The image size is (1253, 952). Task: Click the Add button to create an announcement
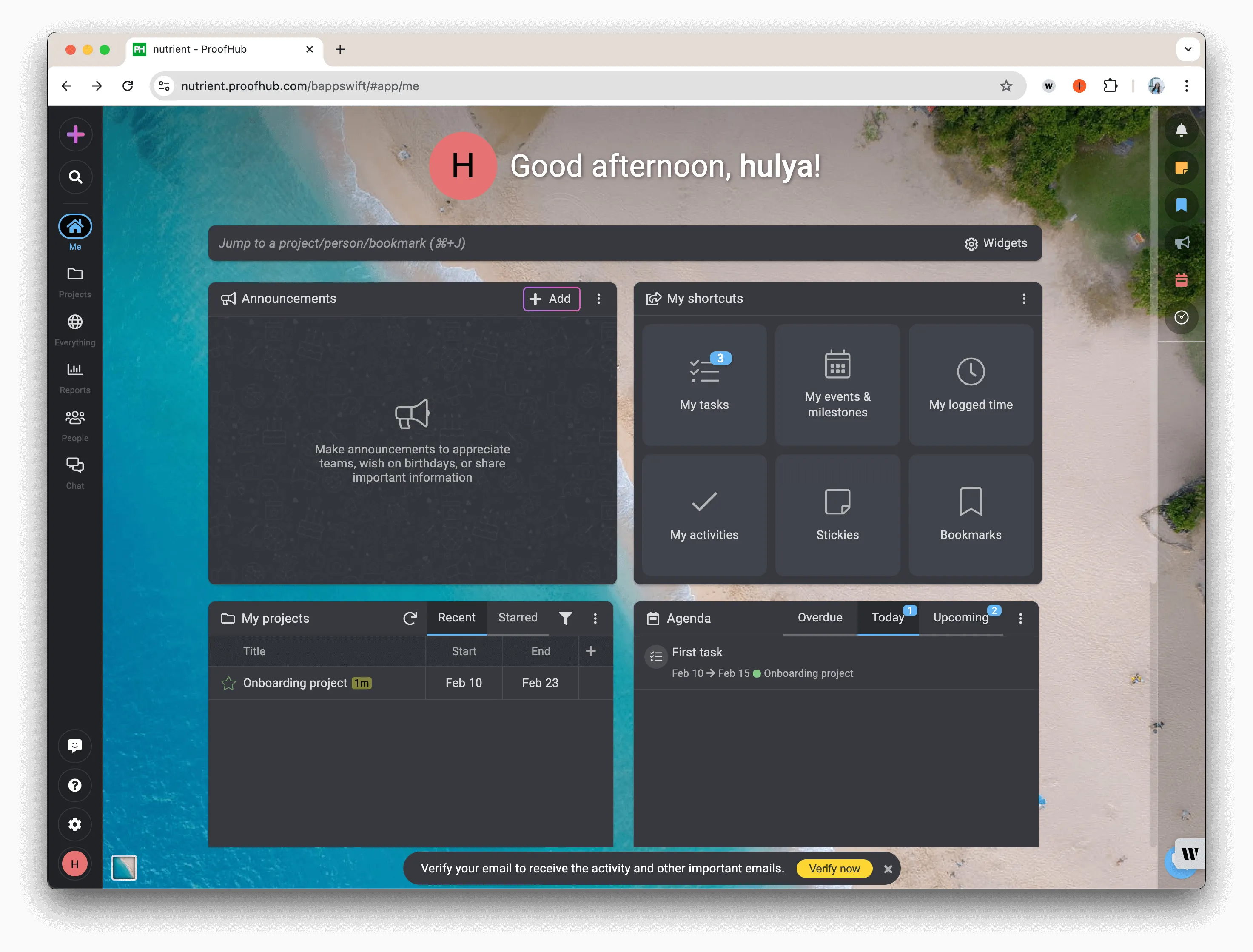click(x=551, y=299)
